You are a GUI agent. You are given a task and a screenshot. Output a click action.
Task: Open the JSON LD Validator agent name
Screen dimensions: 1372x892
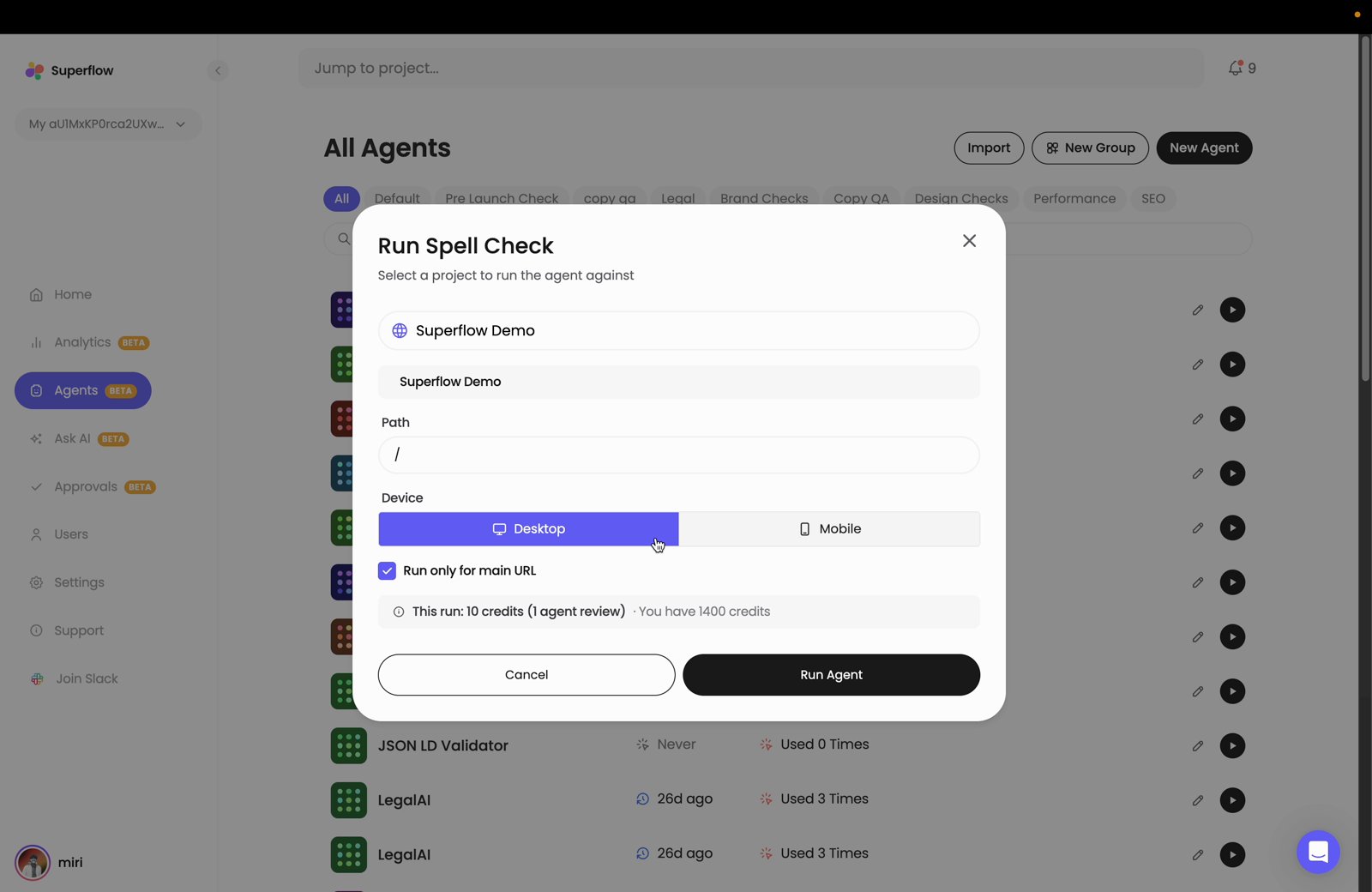point(443,746)
